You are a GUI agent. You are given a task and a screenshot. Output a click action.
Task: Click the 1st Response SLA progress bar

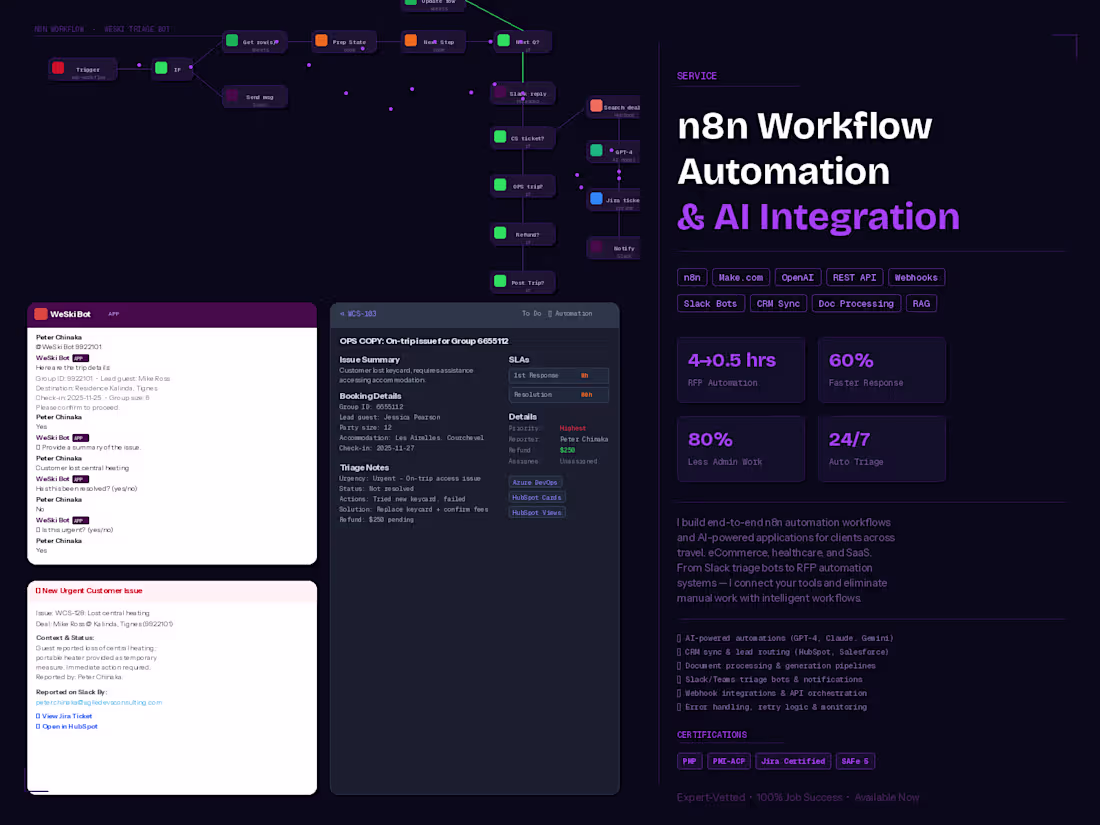(559, 375)
